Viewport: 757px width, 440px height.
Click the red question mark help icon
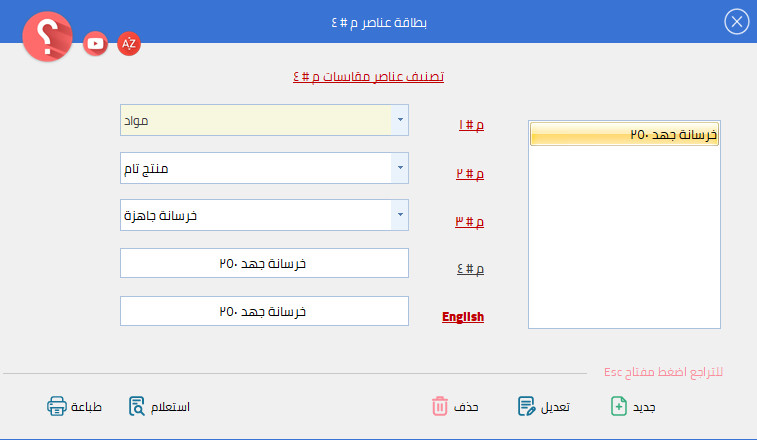coord(47,38)
